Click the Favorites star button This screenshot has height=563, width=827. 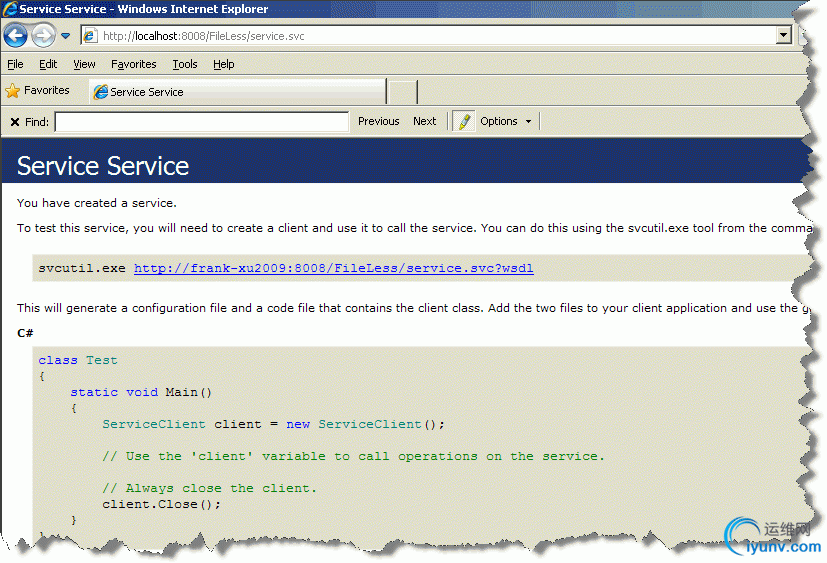coord(37,91)
